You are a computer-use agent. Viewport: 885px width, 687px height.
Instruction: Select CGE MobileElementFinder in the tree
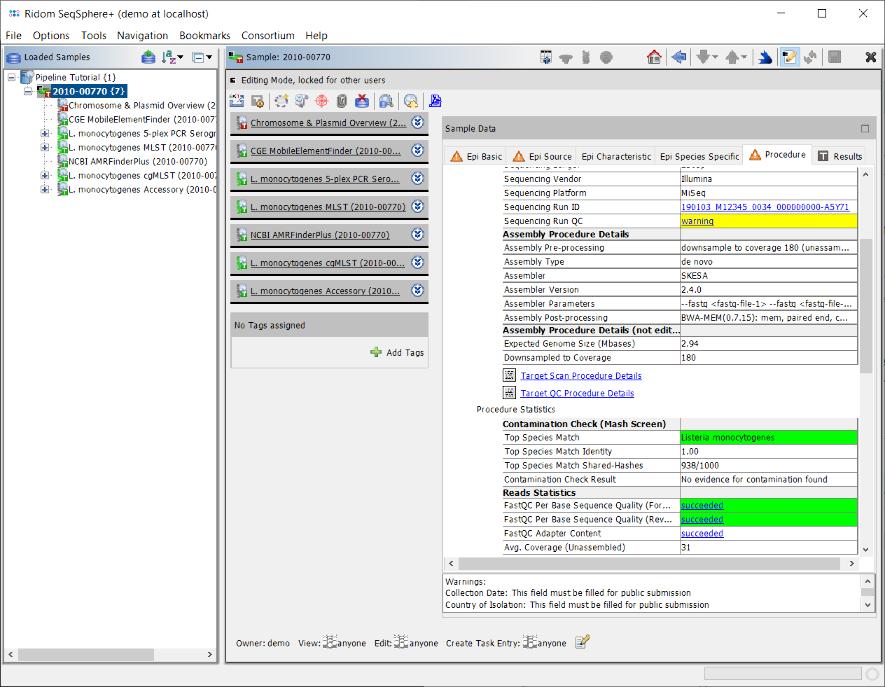point(142,120)
